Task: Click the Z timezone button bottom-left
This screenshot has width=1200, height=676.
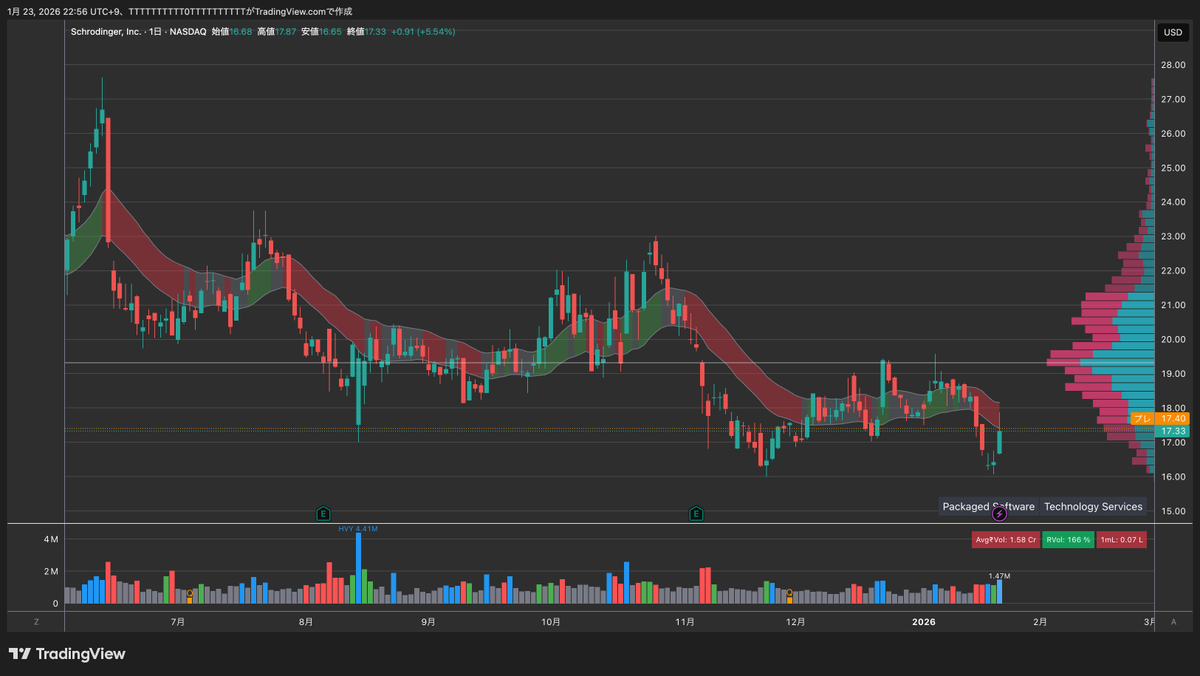Action: [36, 622]
